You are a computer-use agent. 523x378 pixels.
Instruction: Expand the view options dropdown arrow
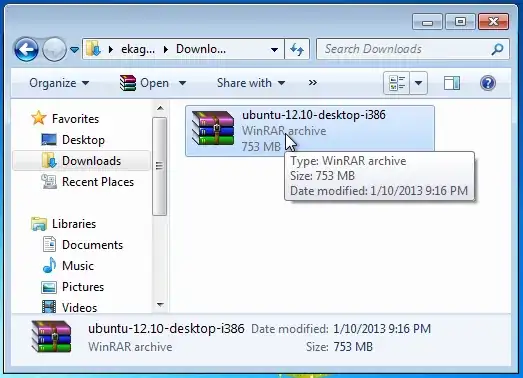coord(419,83)
